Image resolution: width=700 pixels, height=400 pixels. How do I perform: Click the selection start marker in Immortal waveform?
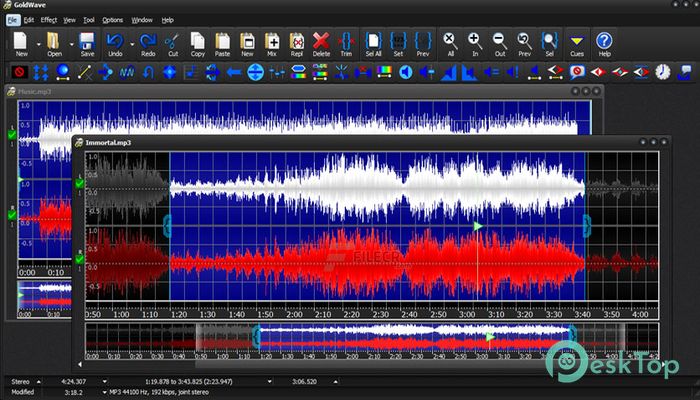(167, 225)
